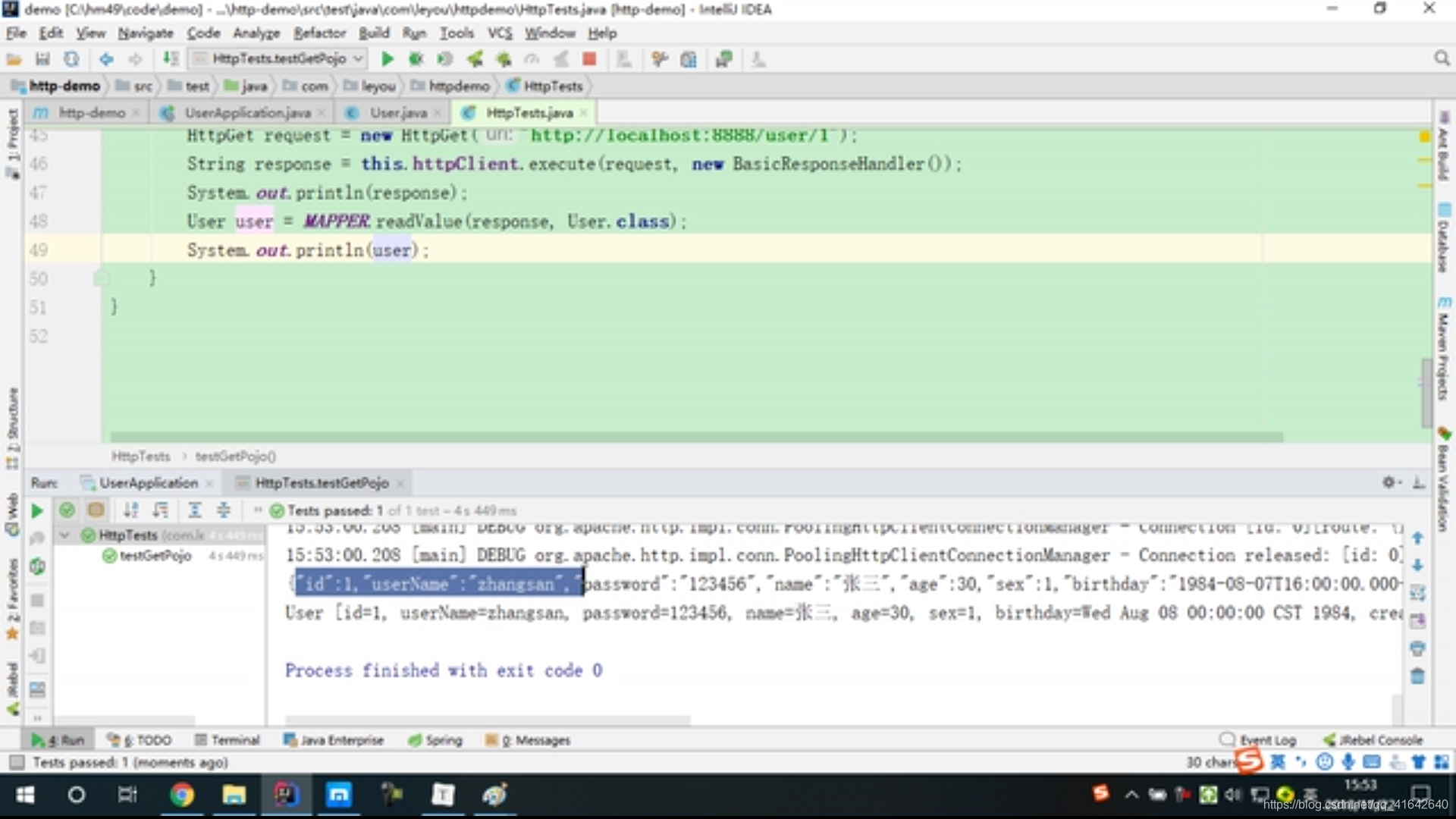Viewport: 1456px width, 819px height.
Task: Toggle the Structure tool window stripe
Action: click(x=12, y=428)
